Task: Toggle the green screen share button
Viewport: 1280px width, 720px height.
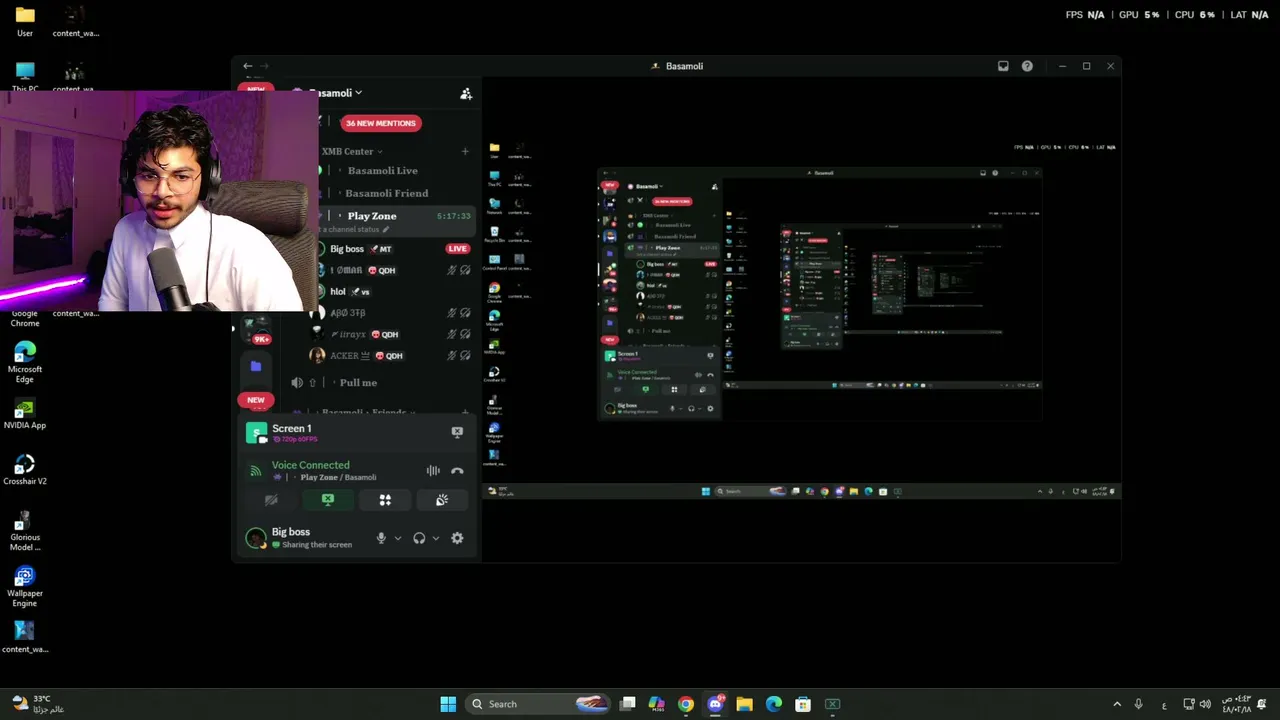Action: point(328,500)
